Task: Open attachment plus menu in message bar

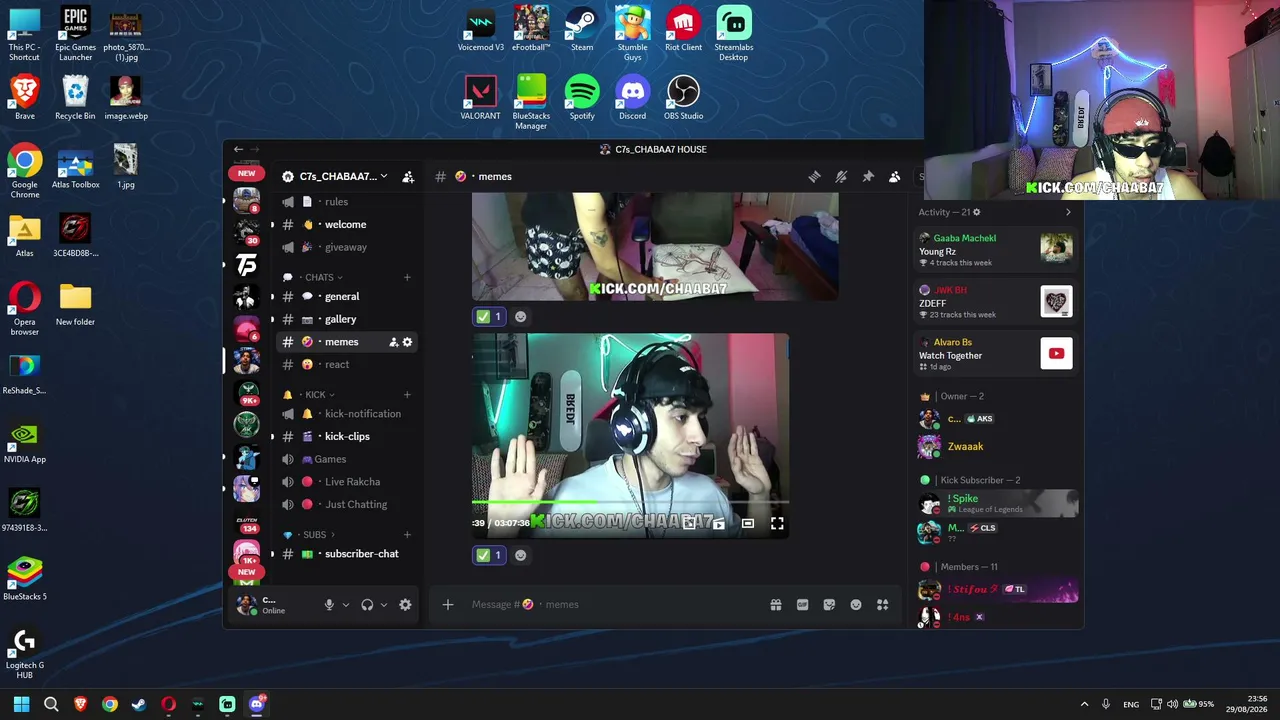Action: click(x=448, y=605)
